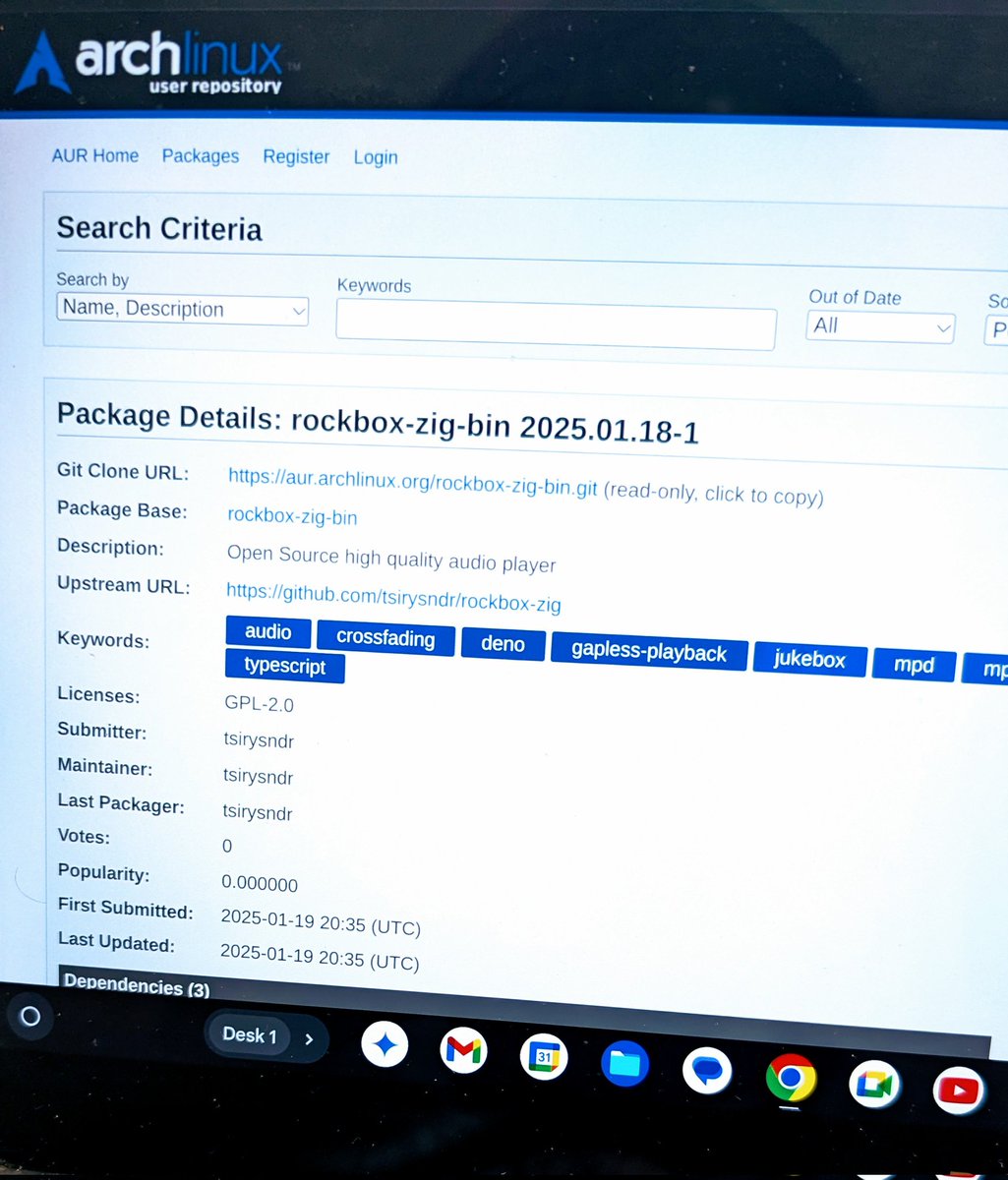This screenshot has height=1180, width=1008.
Task: Expand the Search by dropdown
Action: coord(183,309)
